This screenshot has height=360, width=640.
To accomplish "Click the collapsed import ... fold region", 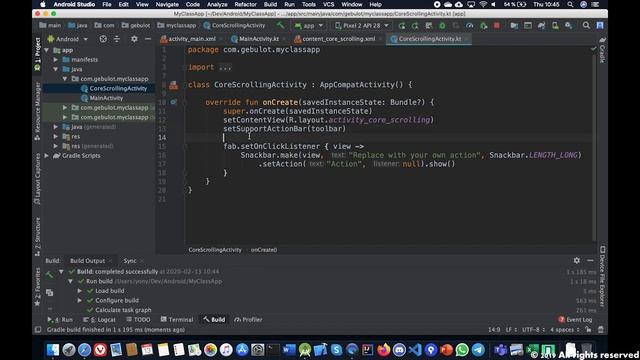I will [x=225, y=67].
